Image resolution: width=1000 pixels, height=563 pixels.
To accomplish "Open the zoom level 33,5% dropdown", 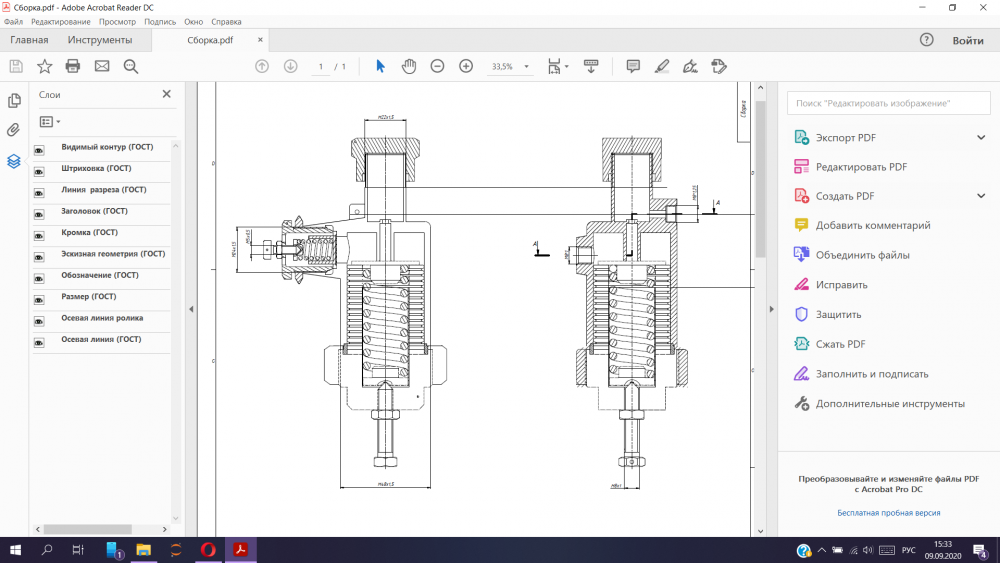I will tap(526, 67).
